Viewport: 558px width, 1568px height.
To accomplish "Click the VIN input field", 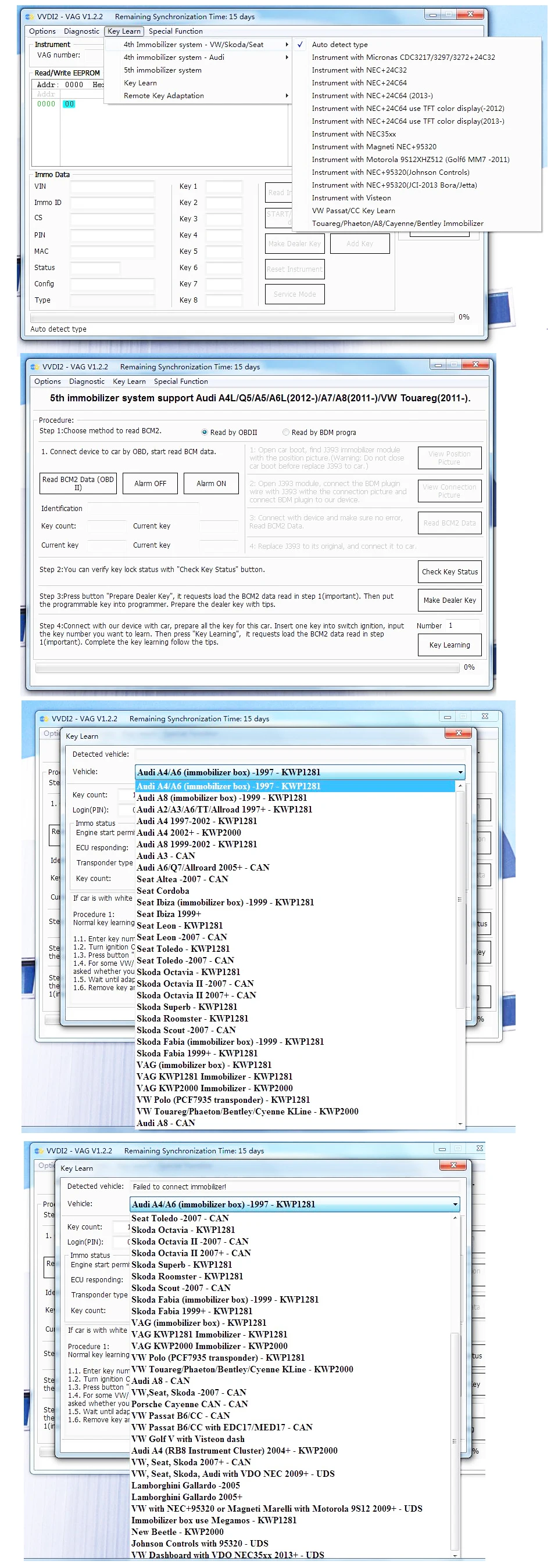I will (111, 187).
